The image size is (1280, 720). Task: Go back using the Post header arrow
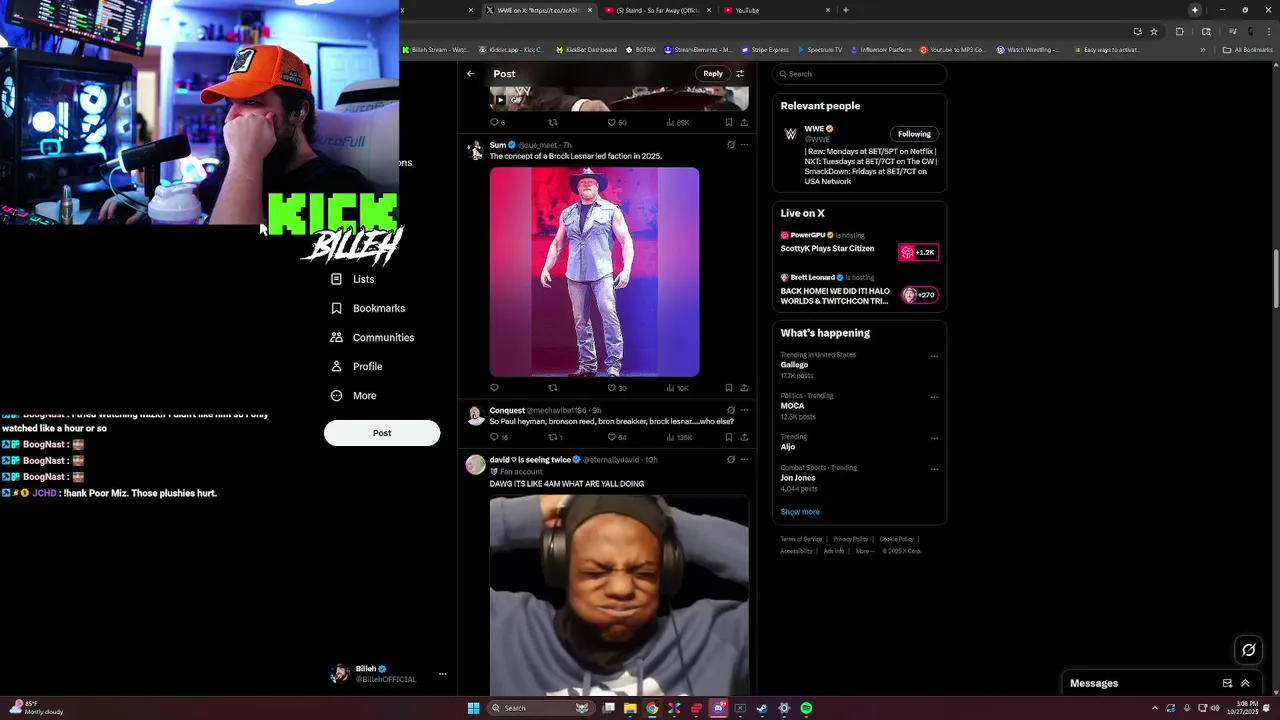471,74
